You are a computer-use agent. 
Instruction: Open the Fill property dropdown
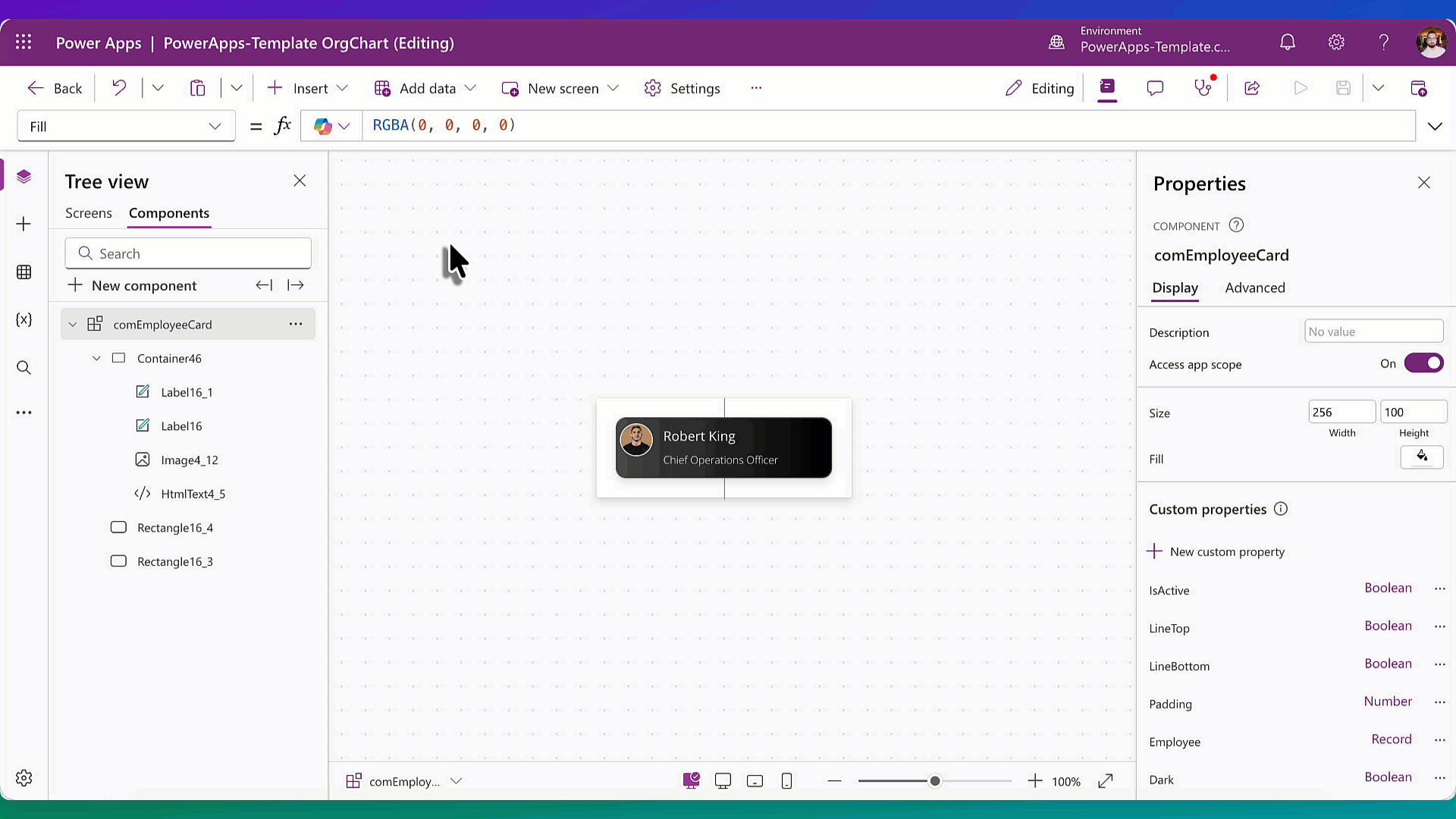pos(126,126)
